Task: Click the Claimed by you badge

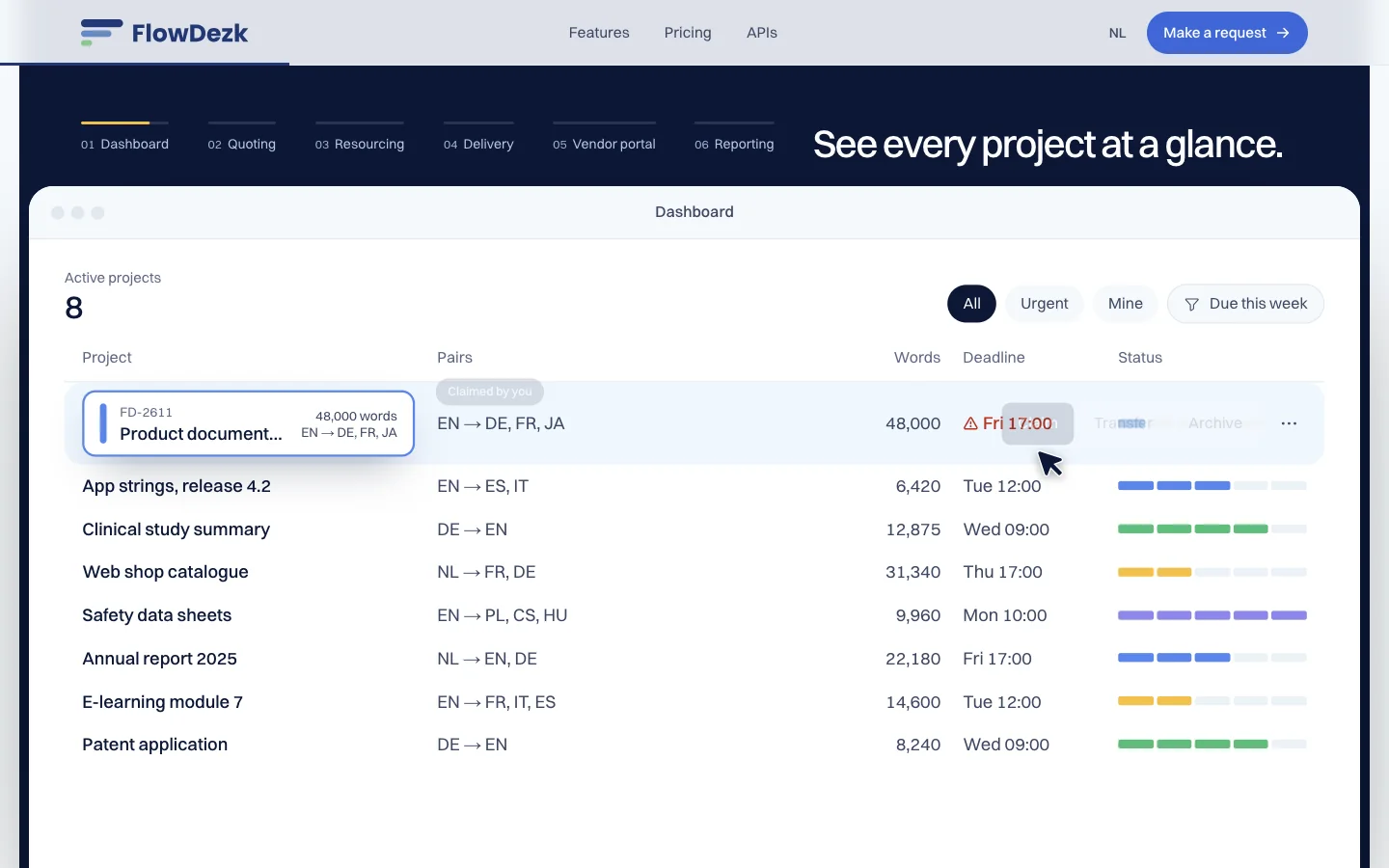Action: (x=490, y=392)
